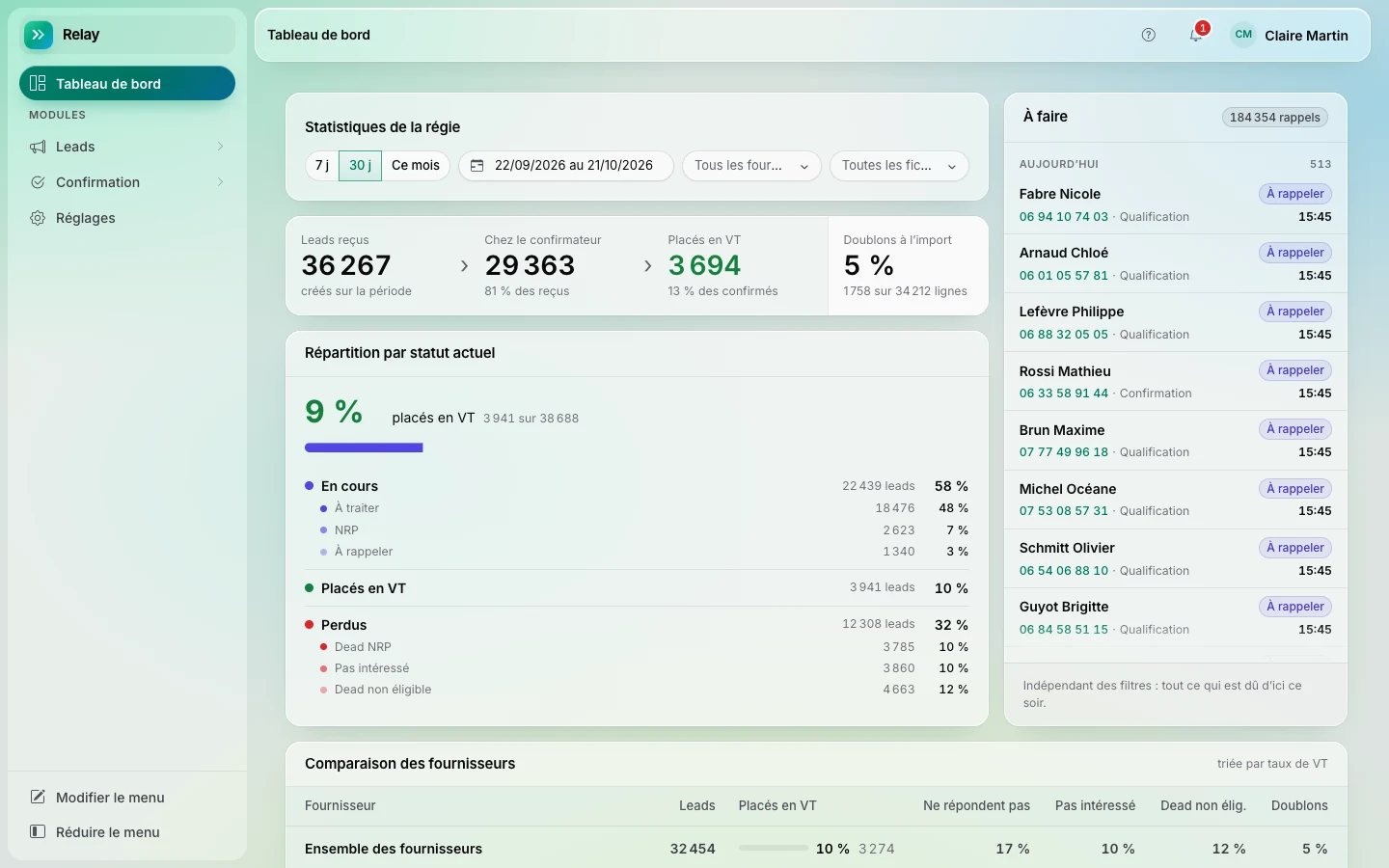This screenshot has height=868, width=1389.
Task: Open Claire Martin user menu
Action: tap(1290, 35)
